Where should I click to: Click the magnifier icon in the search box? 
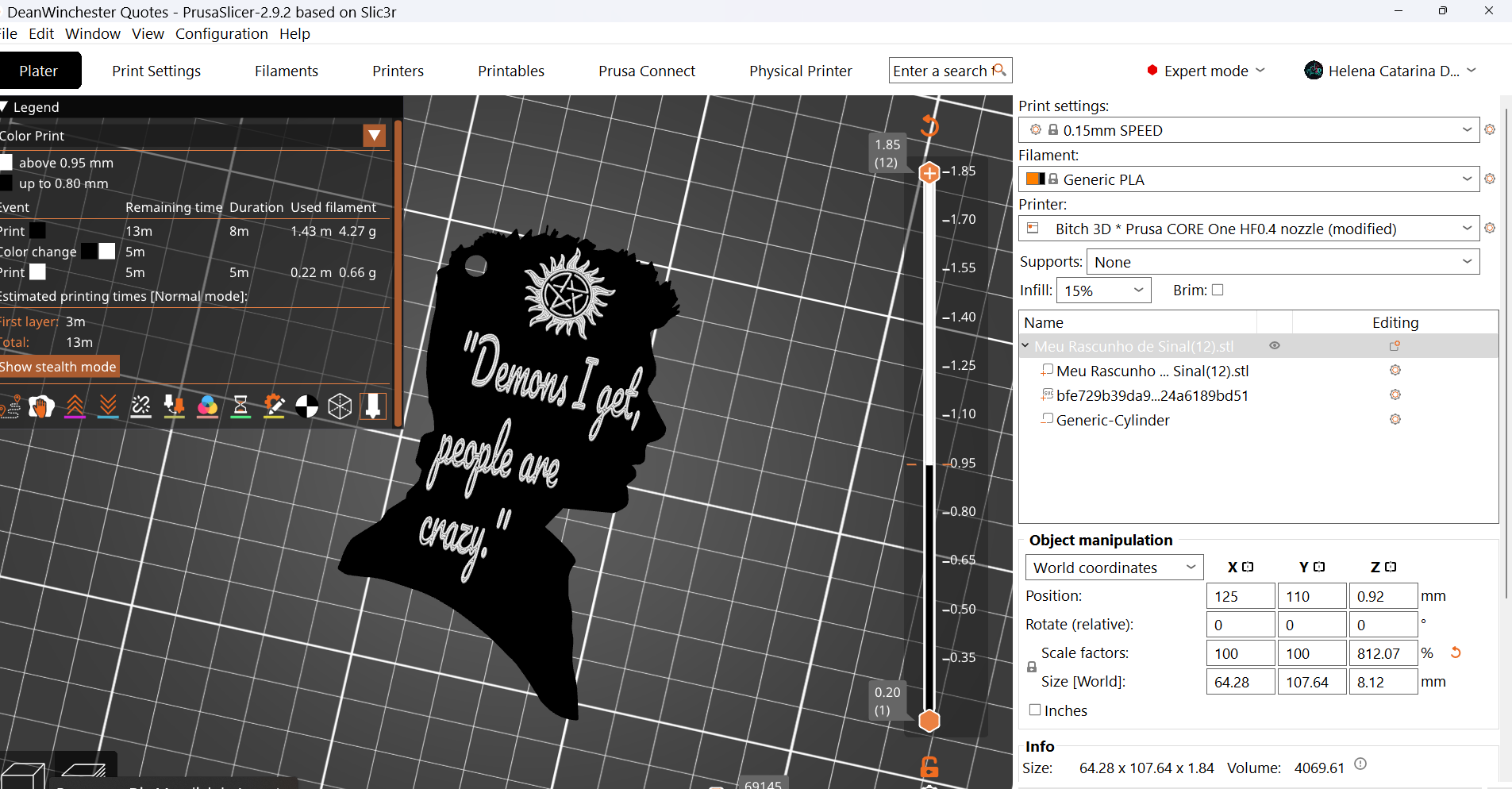(x=999, y=70)
